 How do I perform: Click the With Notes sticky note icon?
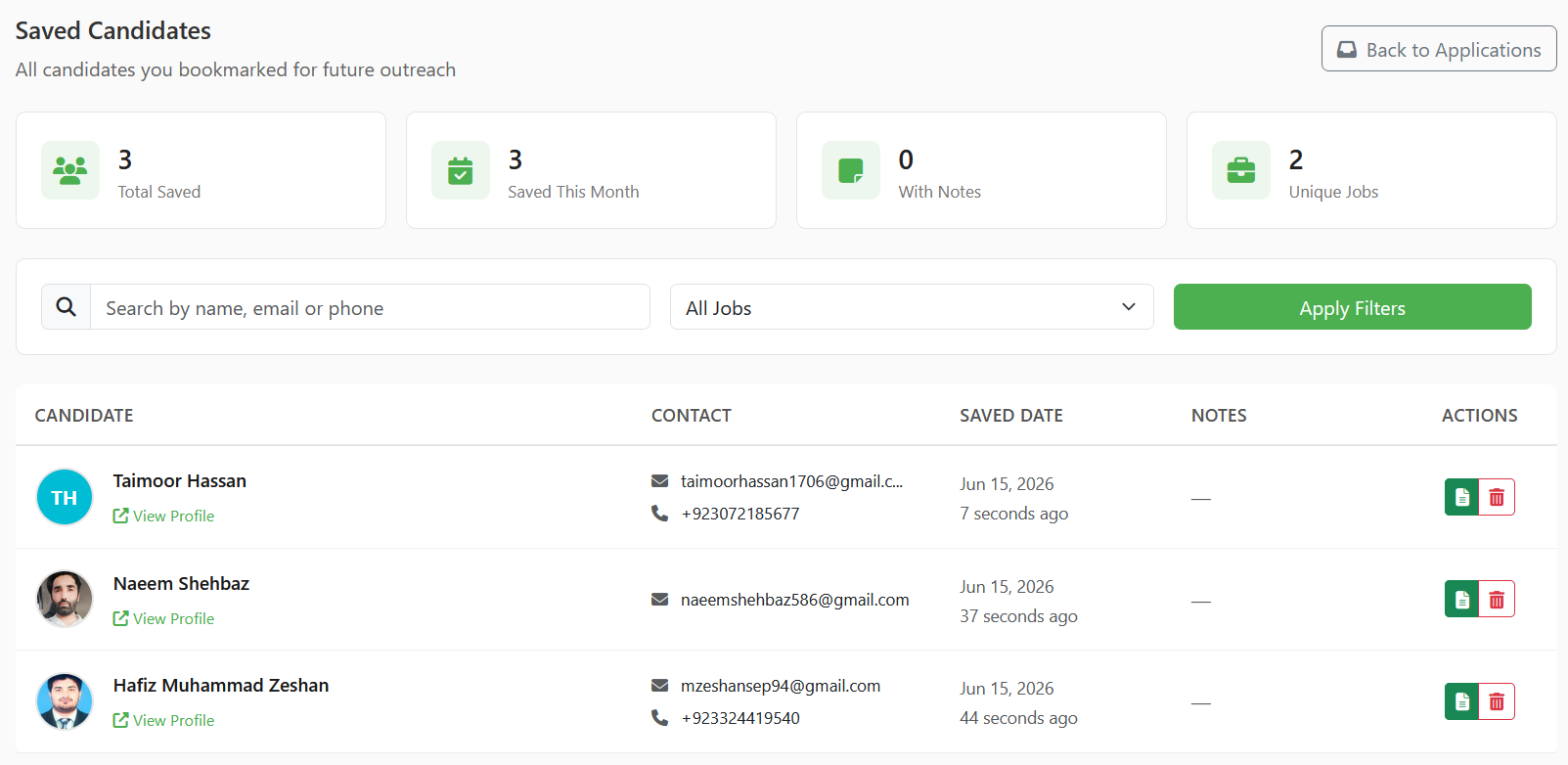pos(850,170)
